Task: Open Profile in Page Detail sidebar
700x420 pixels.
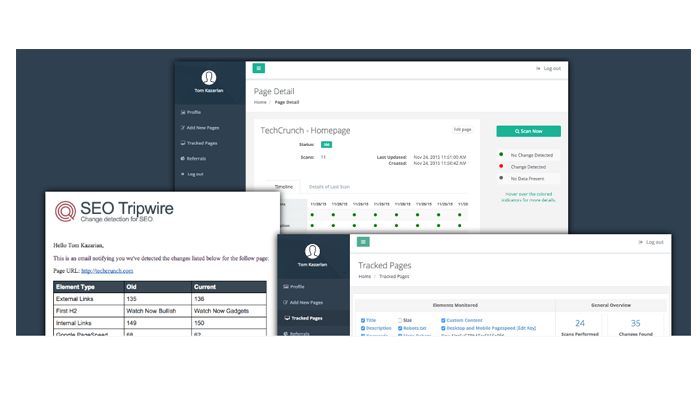Action: pos(191,112)
